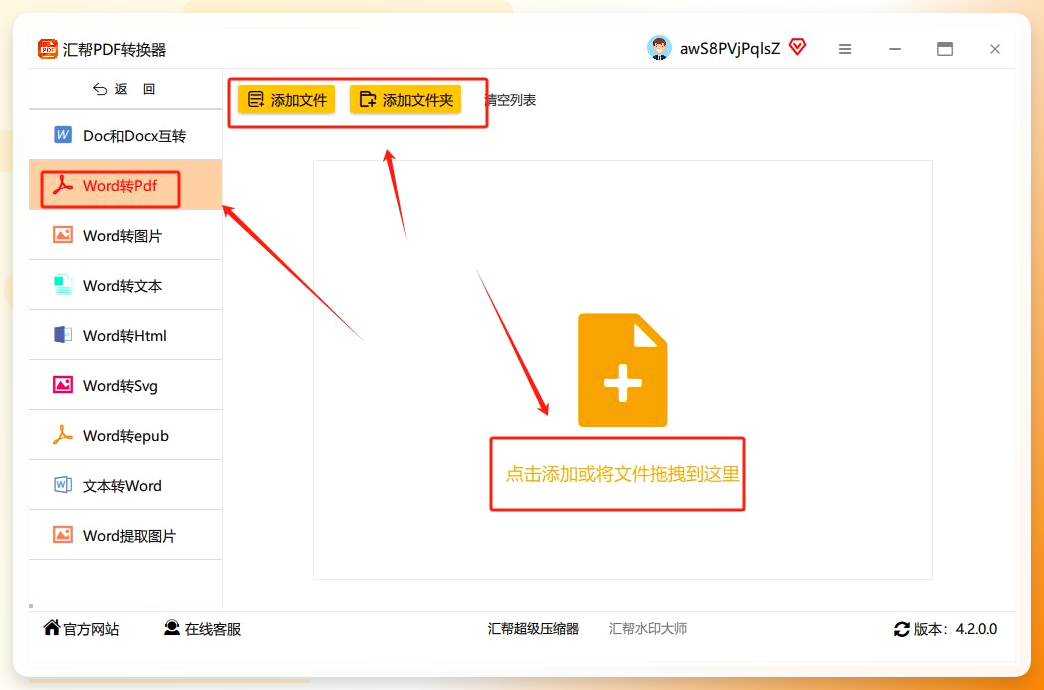Image resolution: width=1044 pixels, height=690 pixels.
Task: Select Word转Svg in the list
Action: coord(126,385)
